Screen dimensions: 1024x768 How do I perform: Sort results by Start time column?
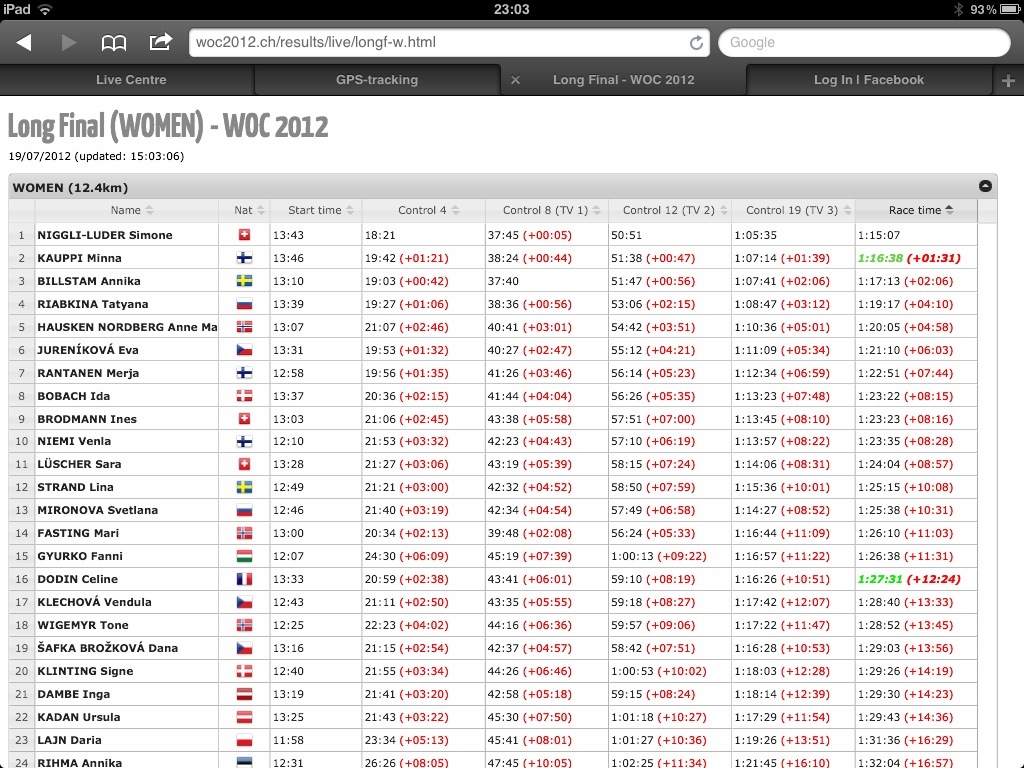pos(315,210)
